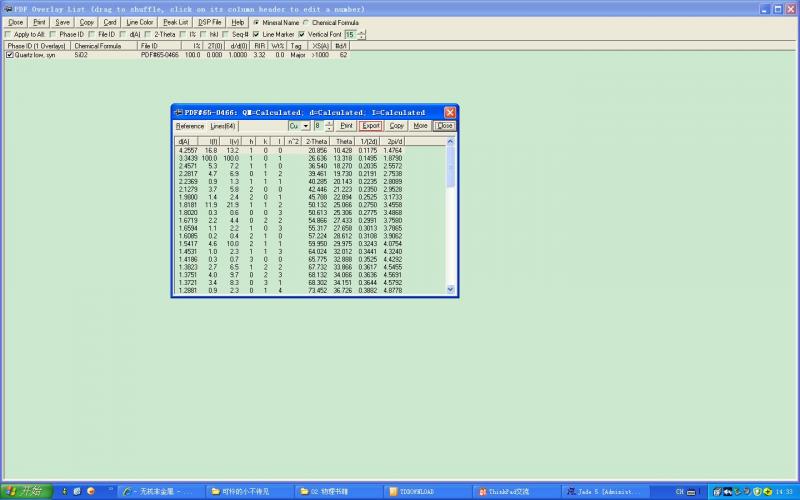
Task: Open the IDDOWNLOAD taskbar folder
Action: [x=428, y=492]
